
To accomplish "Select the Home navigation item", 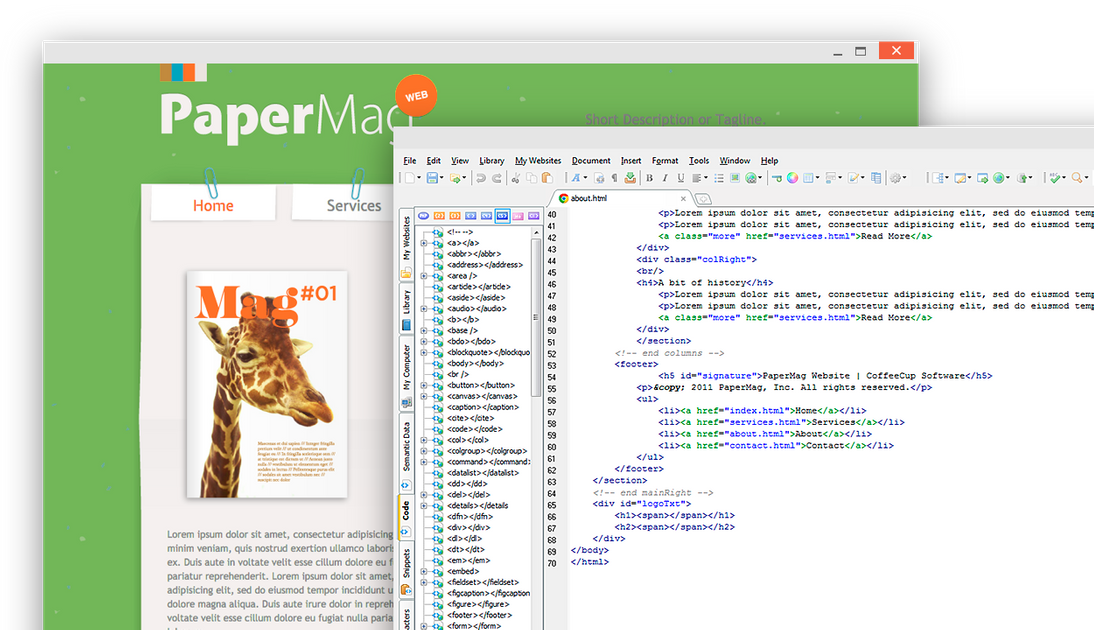I will pyautogui.click(x=213, y=204).
